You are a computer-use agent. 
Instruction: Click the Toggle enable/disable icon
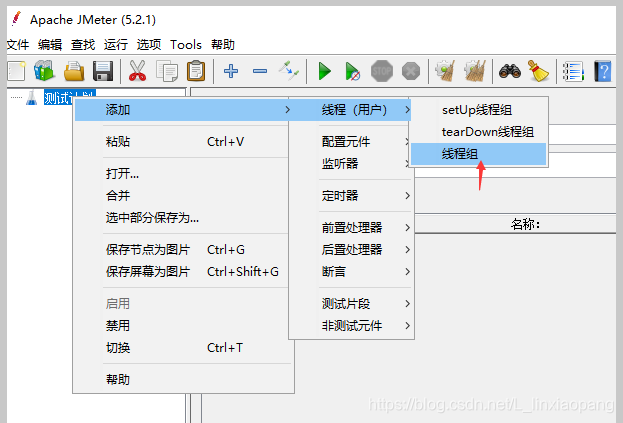(289, 70)
